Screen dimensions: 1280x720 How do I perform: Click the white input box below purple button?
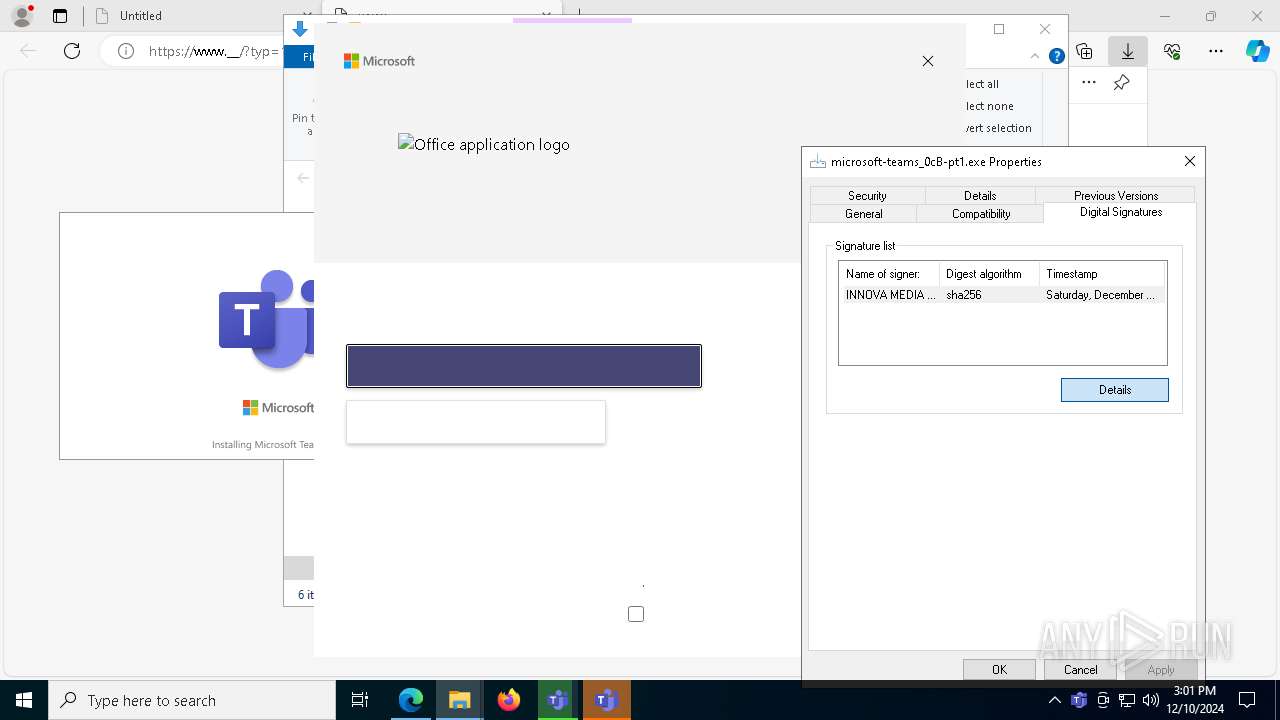pyautogui.click(x=476, y=422)
